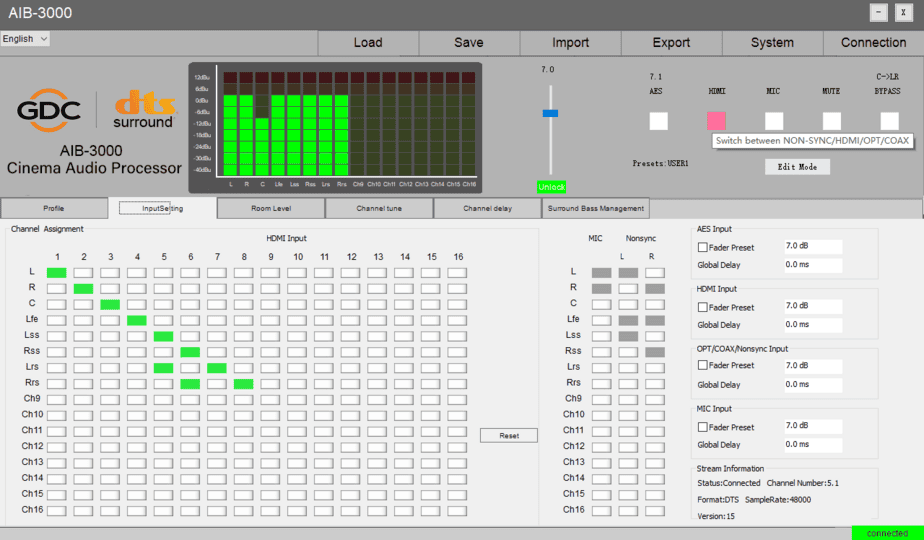Switch to Surround Bass Management tab
Screen dimensions: 924x540
point(596,208)
